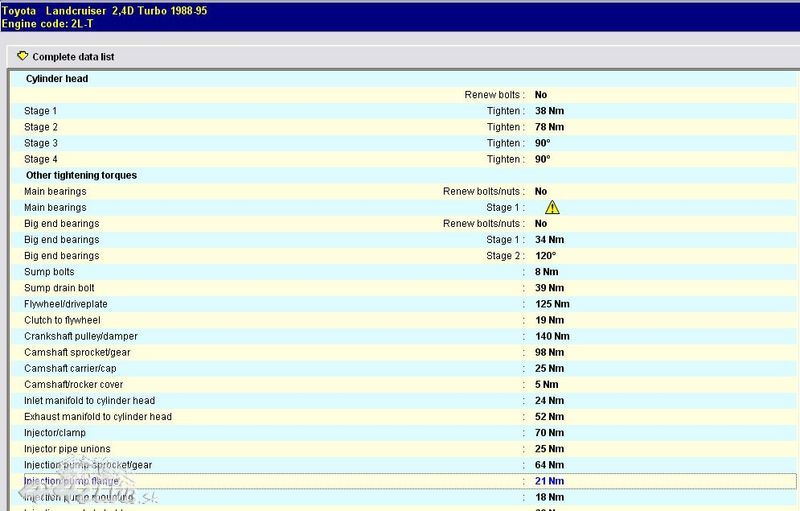Select the Camshaft sprocket/gear row

(x=403, y=352)
